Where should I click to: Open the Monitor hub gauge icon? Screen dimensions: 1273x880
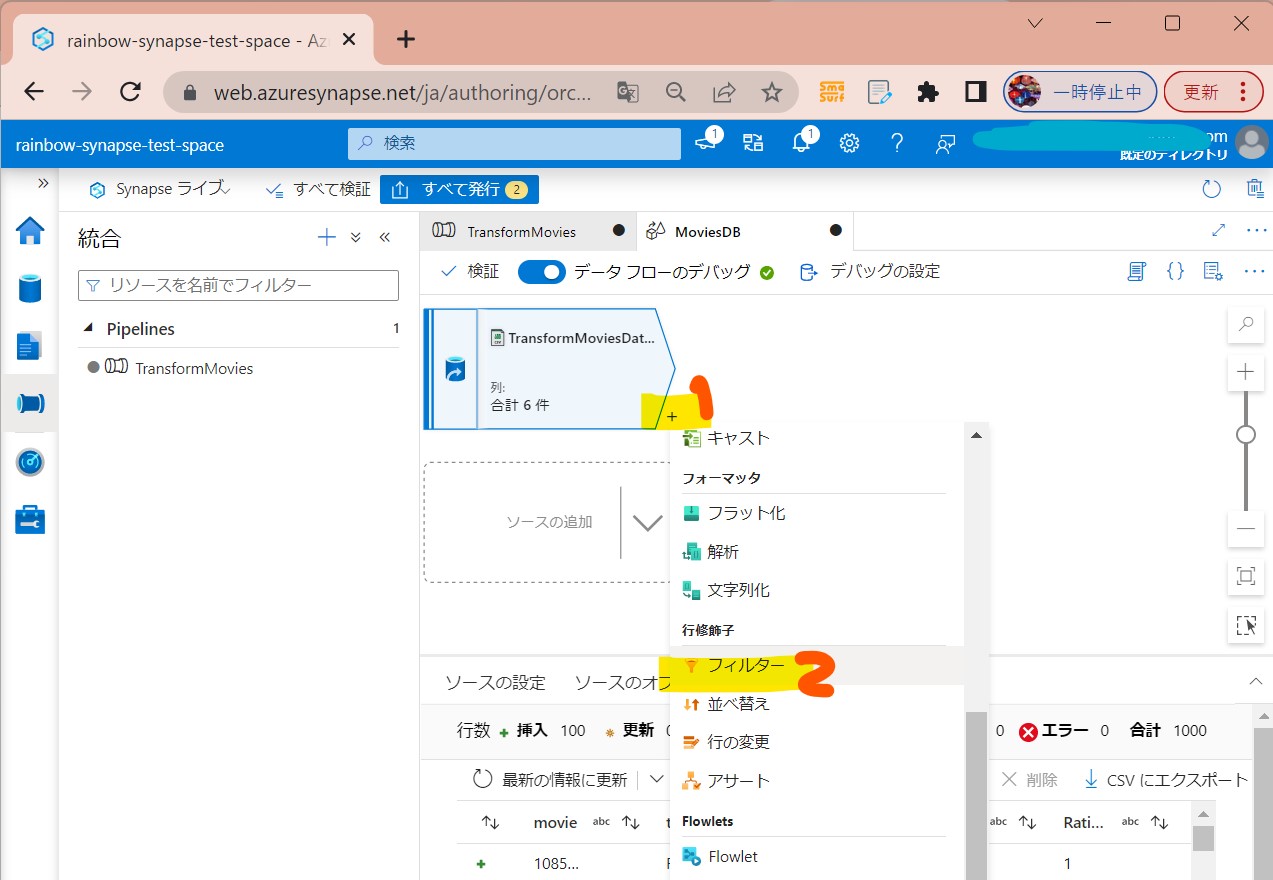30,462
